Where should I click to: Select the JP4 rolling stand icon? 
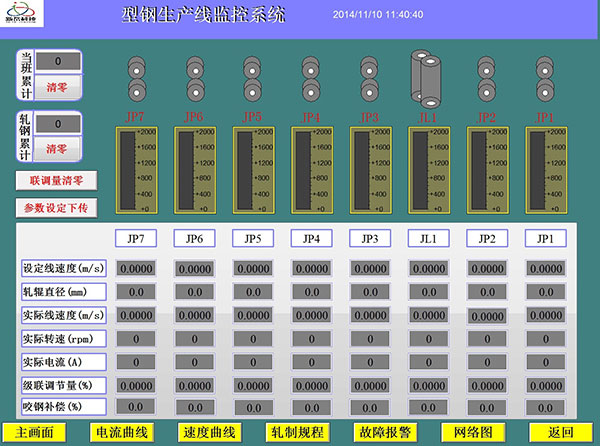point(311,78)
